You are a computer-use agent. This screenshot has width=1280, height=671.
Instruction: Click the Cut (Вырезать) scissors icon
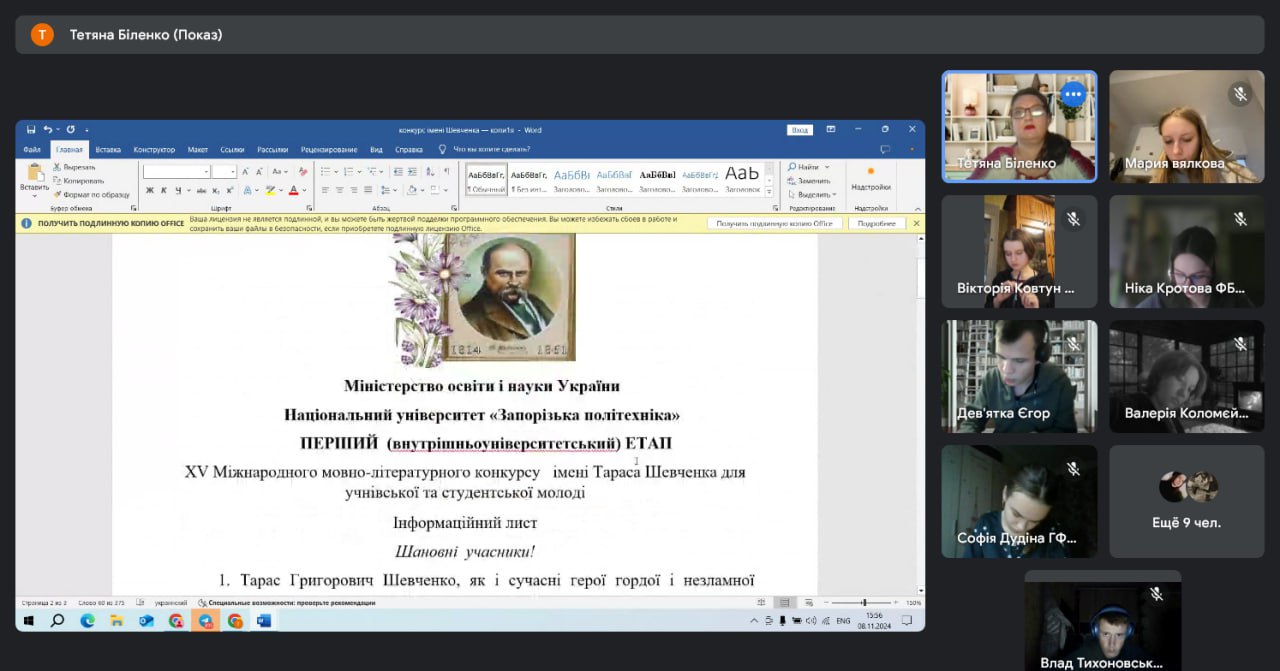tap(59, 168)
